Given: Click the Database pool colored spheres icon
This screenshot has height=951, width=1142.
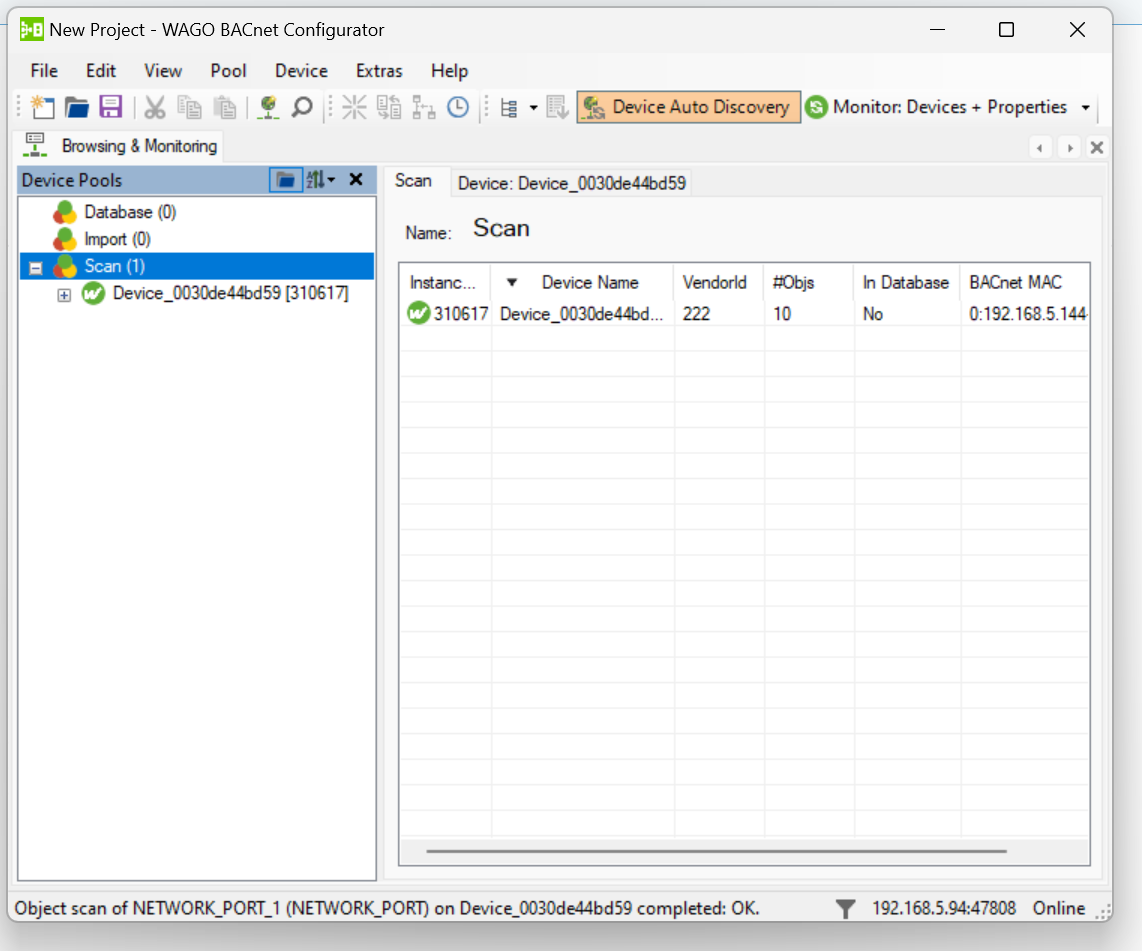Looking at the screenshot, I should point(65,212).
